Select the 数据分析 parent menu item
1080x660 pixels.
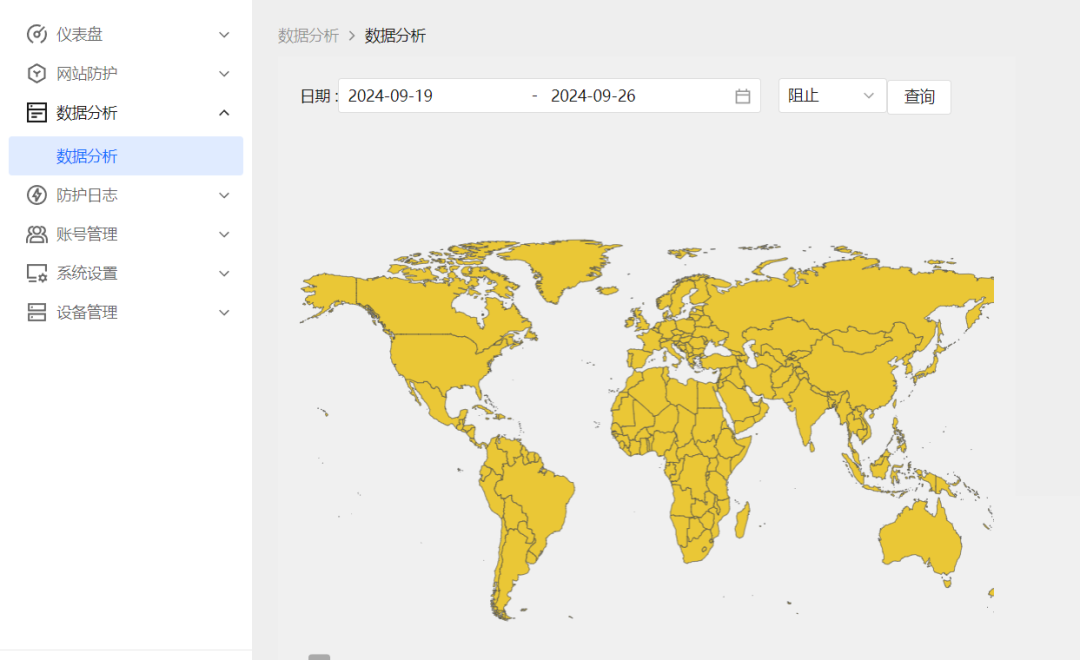point(126,112)
